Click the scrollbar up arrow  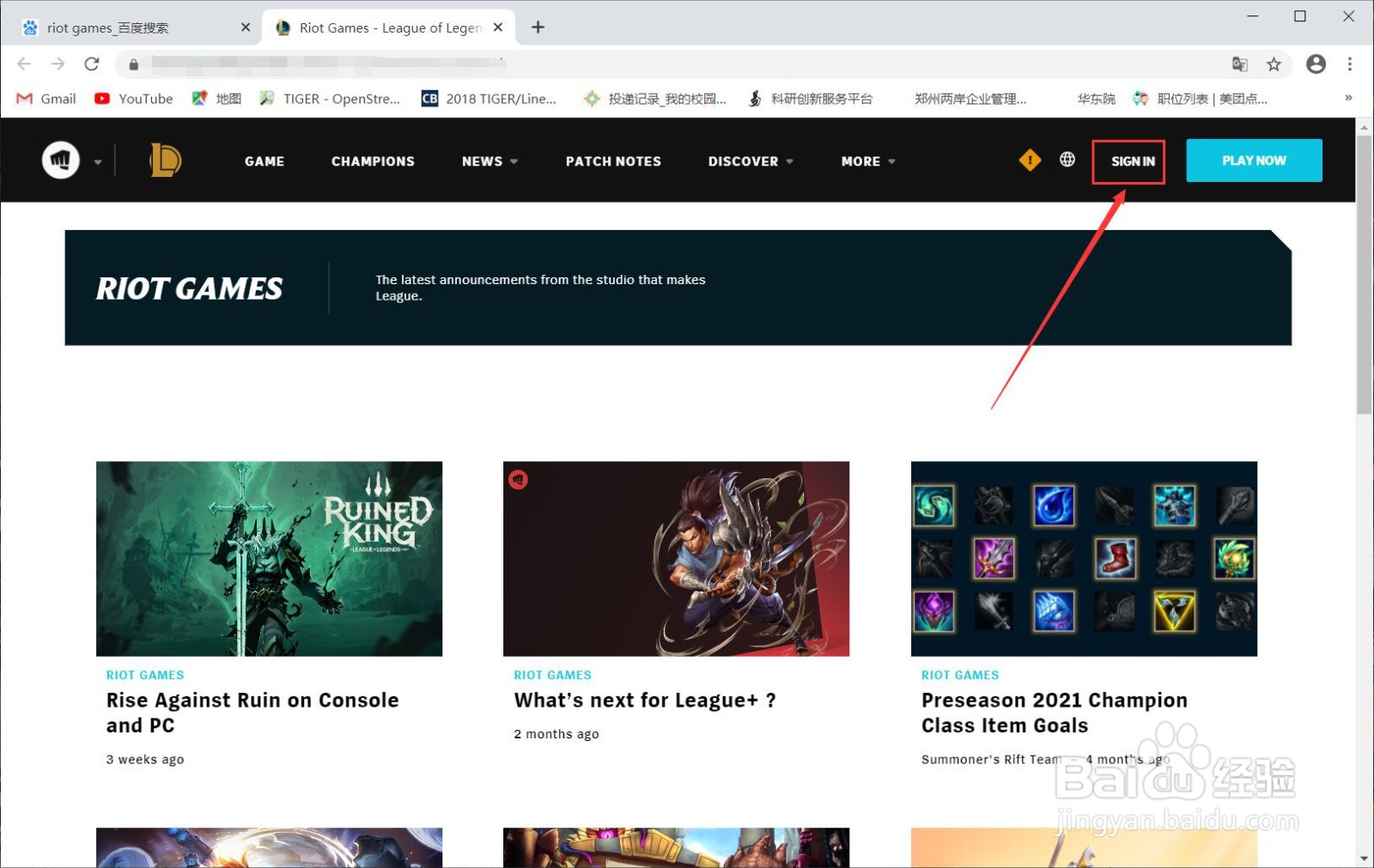point(1364,127)
